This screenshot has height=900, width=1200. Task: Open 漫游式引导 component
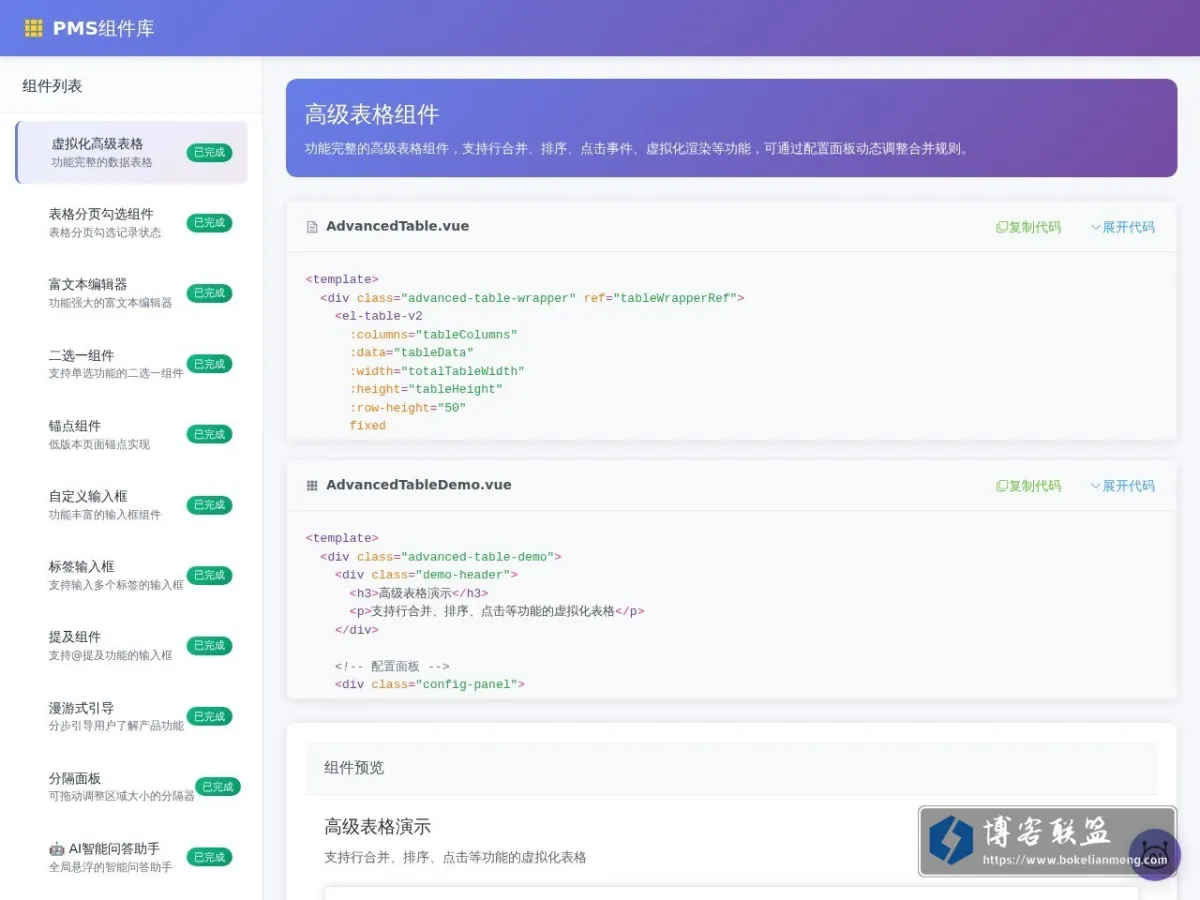tap(131, 716)
